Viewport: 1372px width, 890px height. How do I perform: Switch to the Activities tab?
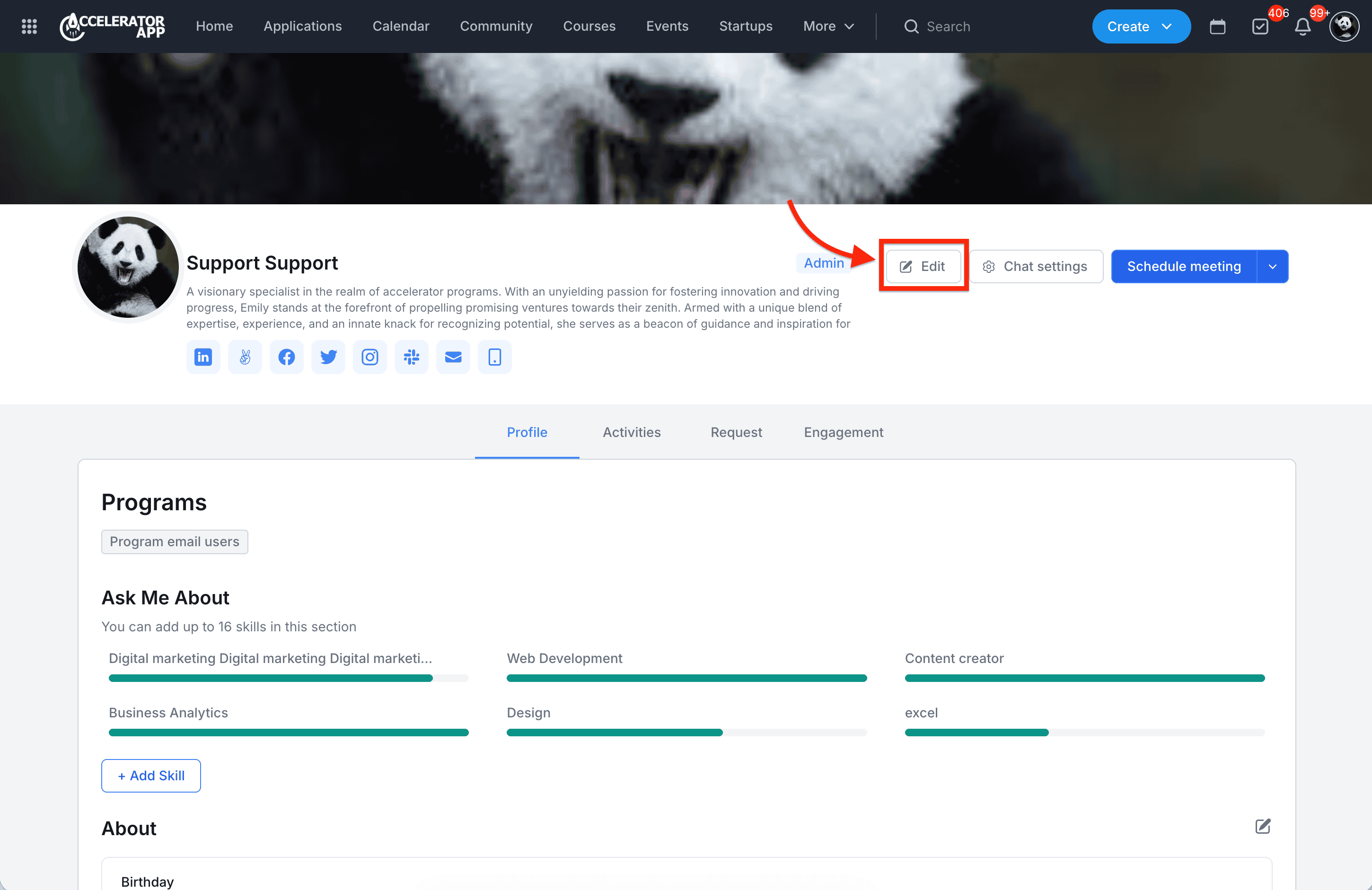pyautogui.click(x=632, y=432)
